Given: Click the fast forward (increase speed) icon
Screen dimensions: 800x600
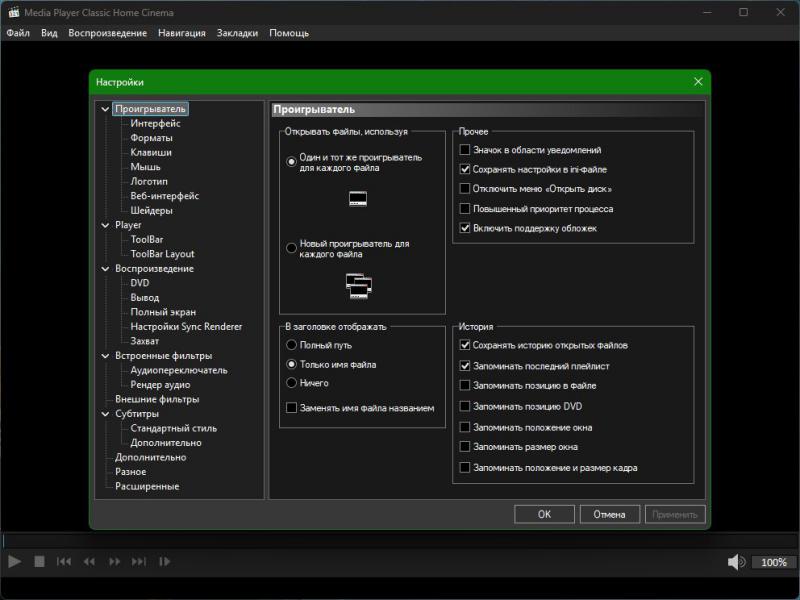Looking at the screenshot, I should pos(114,562).
